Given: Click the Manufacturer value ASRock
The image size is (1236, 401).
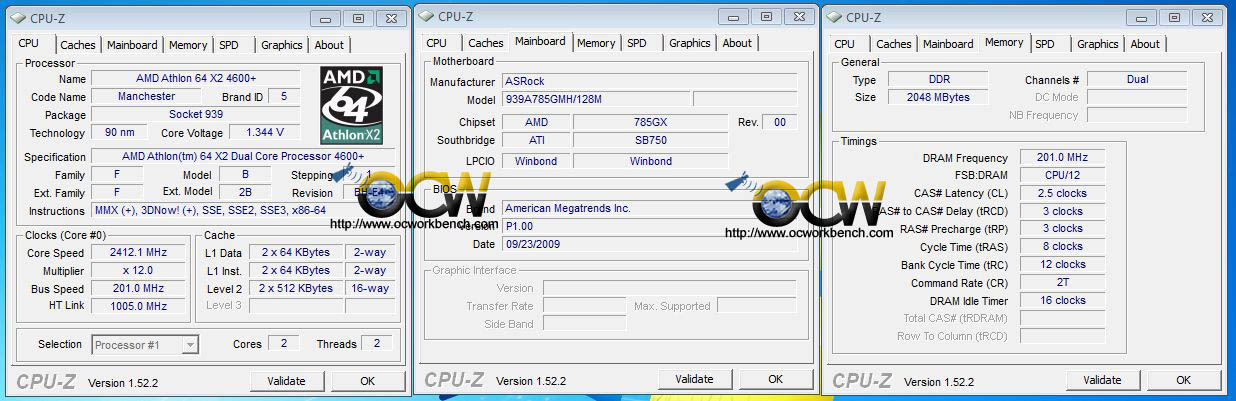Looking at the screenshot, I should 650,82.
